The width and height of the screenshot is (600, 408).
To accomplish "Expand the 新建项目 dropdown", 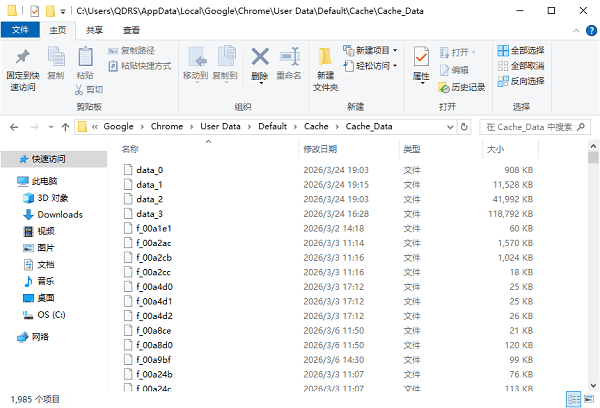I will coord(373,50).
